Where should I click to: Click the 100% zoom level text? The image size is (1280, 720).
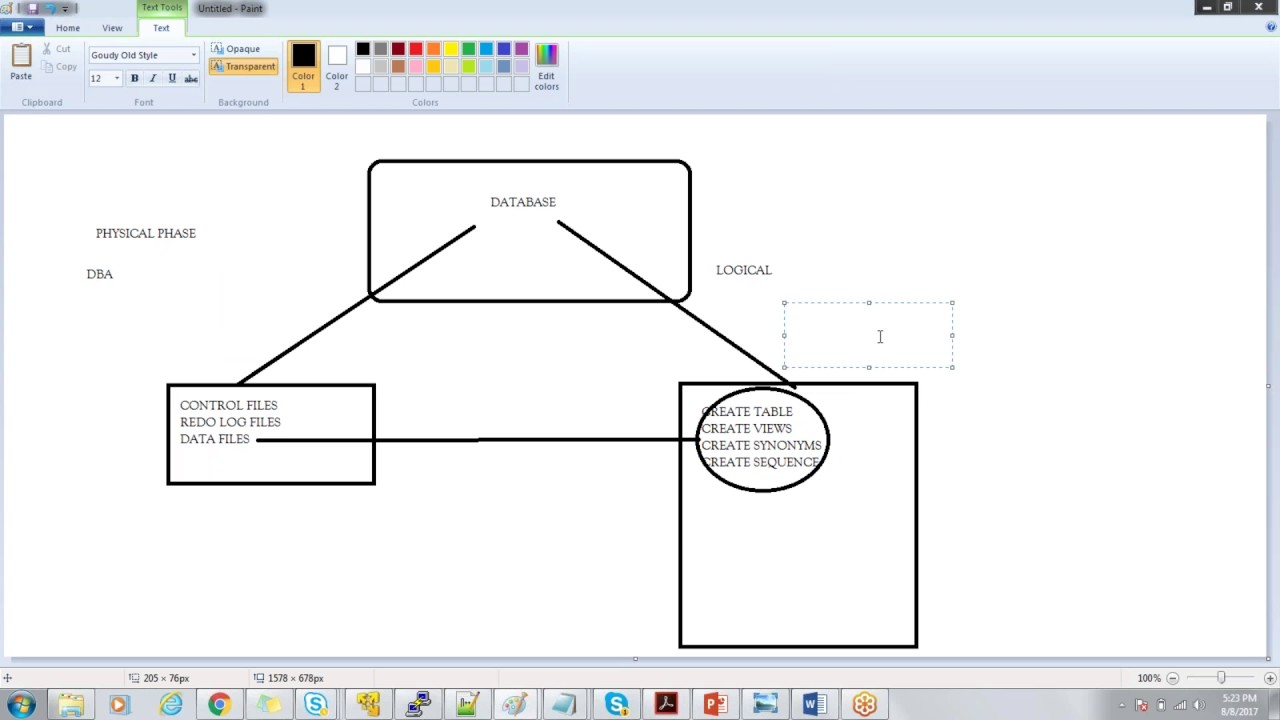pyautogui.click(x=1149, y=678)
